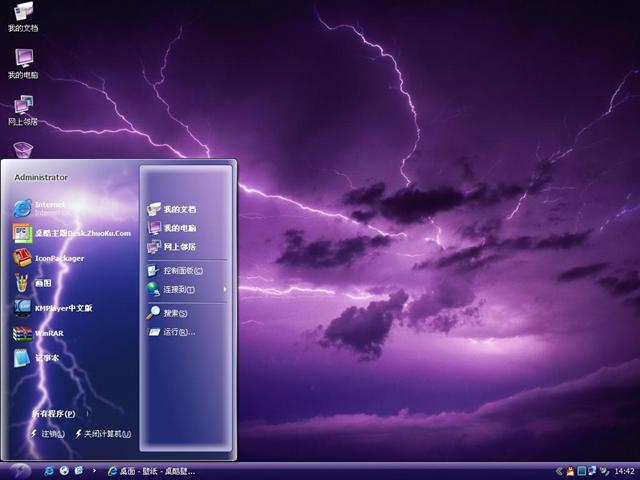
Task: Launch Internet Explorer from Quick Launch
Action: coord(49,471)
